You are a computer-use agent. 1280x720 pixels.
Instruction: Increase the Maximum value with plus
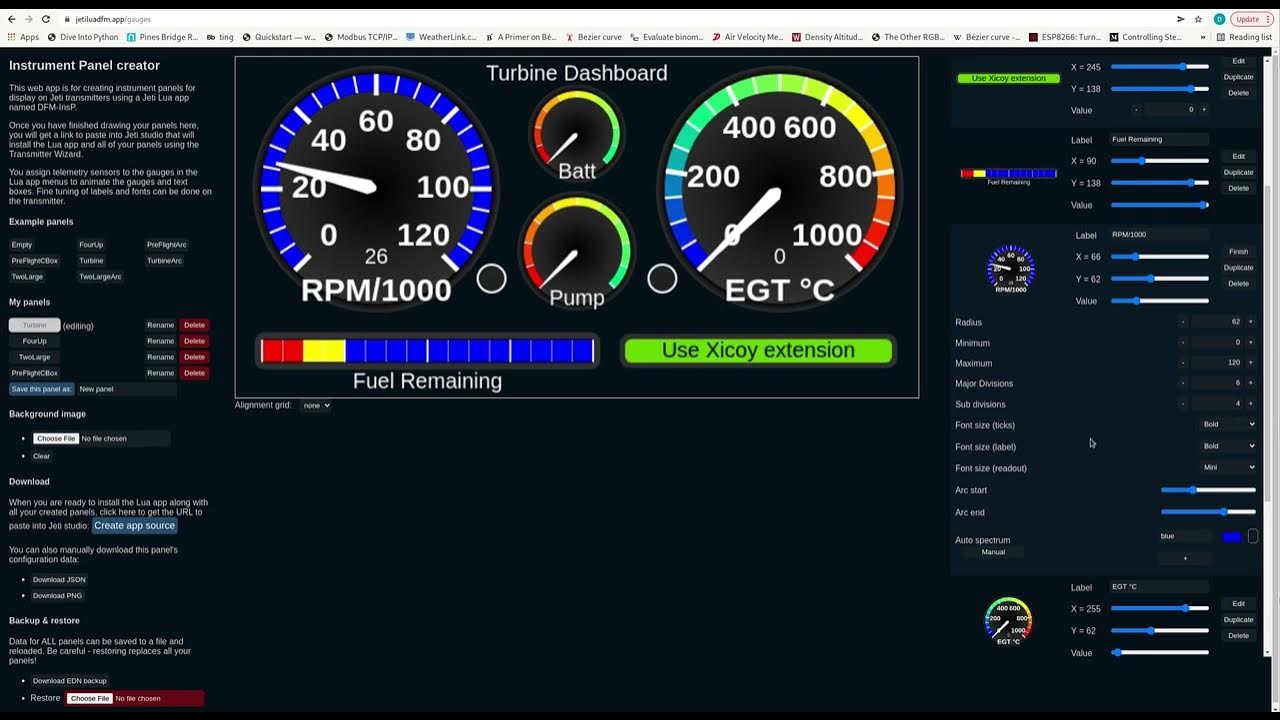1250,363
